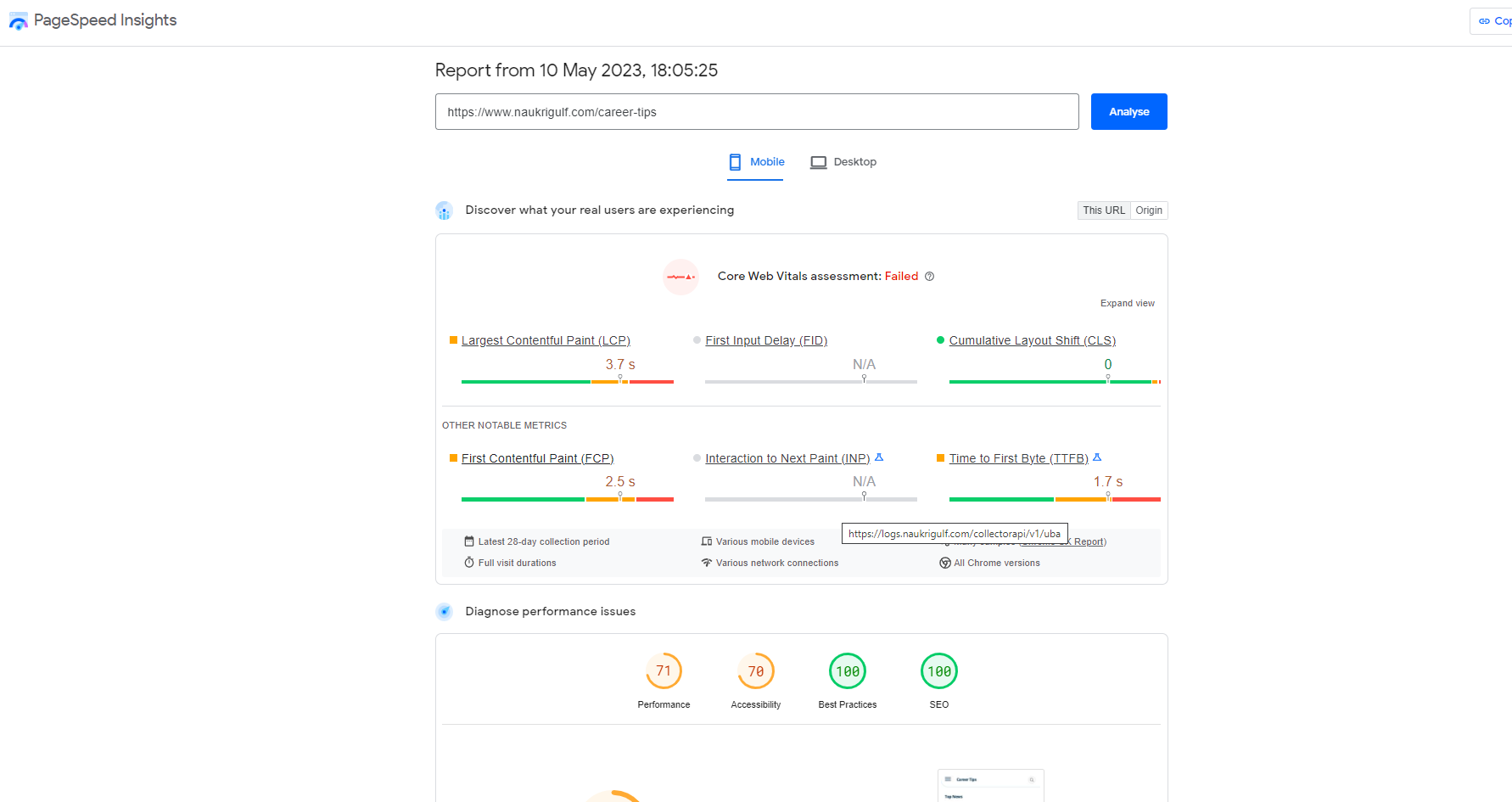The height and width of the screenshot is (802, 1512).
Task: Click the PageSpeed Insights logo icon
Action: [x=19, y=21]
